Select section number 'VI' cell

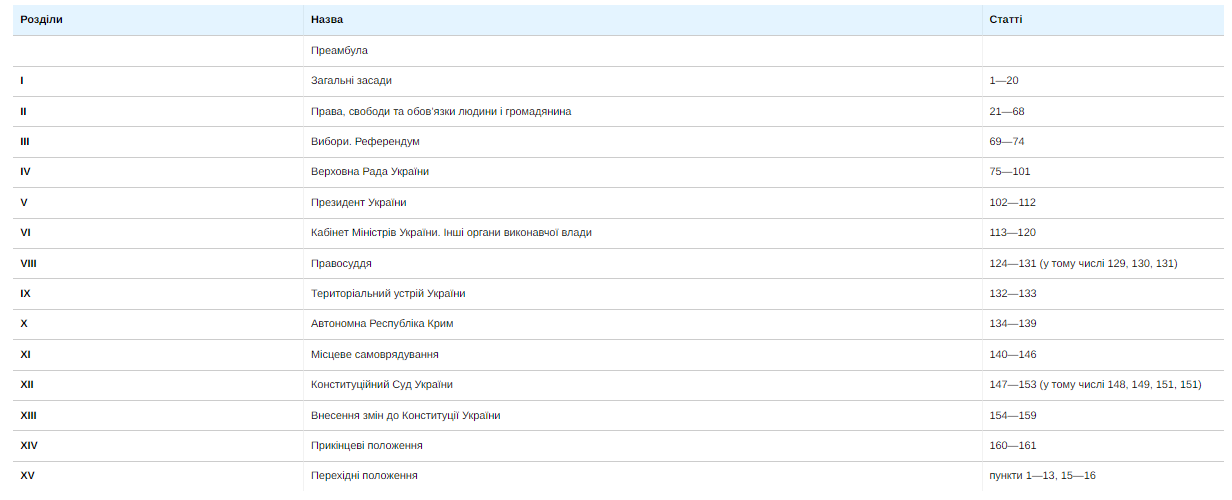click(x=158, y=233)
